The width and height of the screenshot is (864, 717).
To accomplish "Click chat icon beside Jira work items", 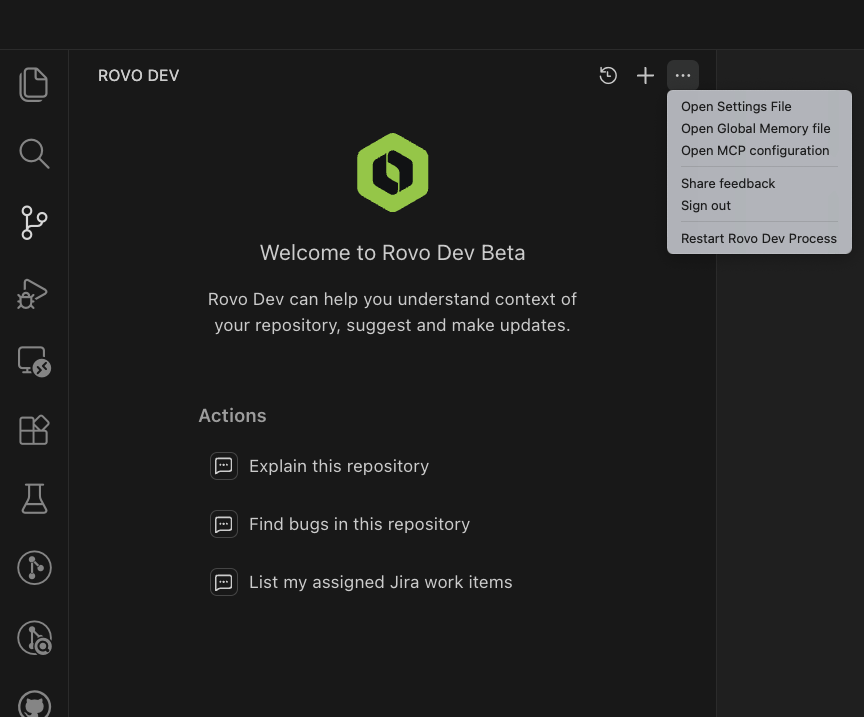I will (x=224, y=582).
